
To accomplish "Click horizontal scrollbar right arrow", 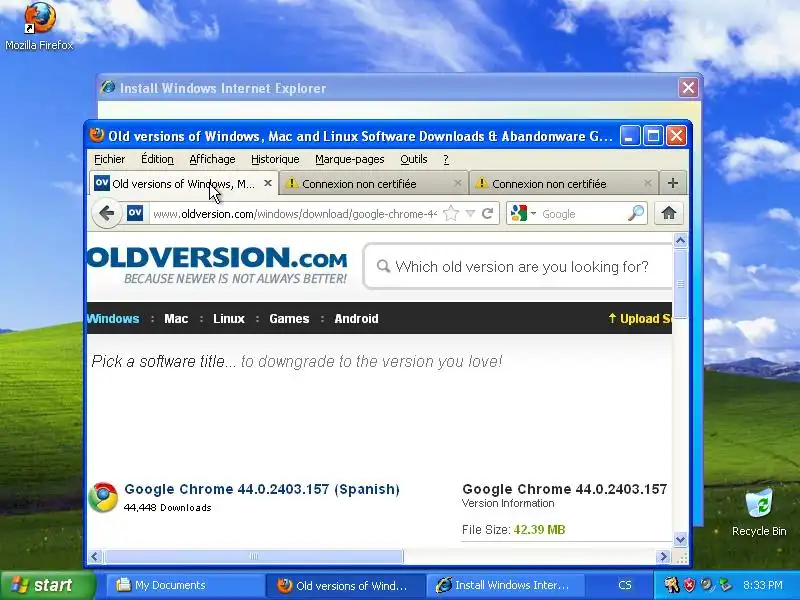I will (x=663, y=556).
